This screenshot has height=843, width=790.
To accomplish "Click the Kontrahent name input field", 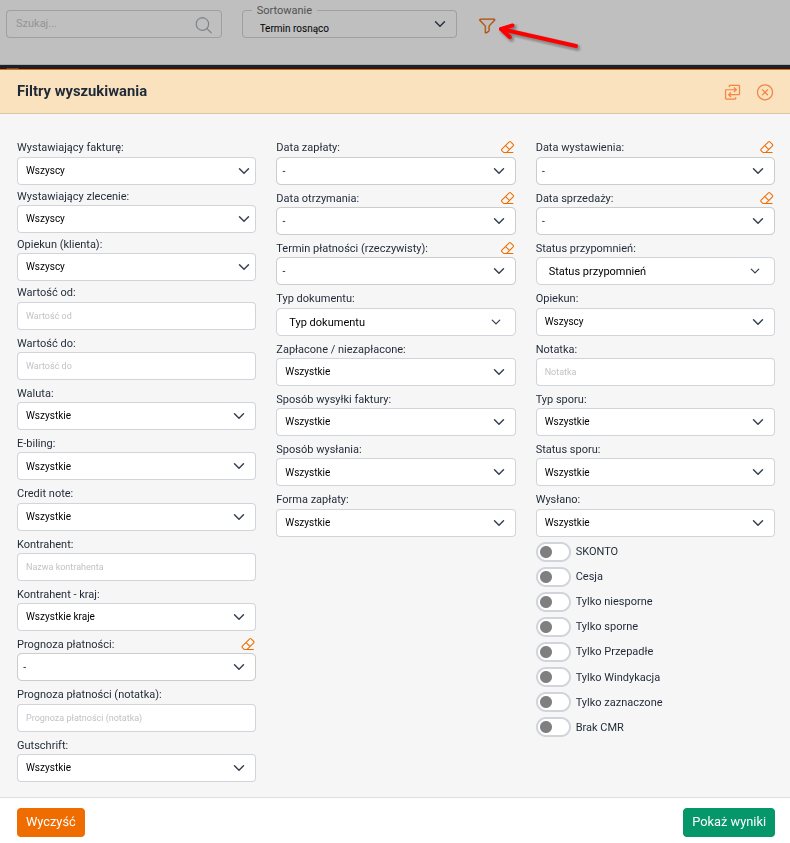I will click(136, 567).
